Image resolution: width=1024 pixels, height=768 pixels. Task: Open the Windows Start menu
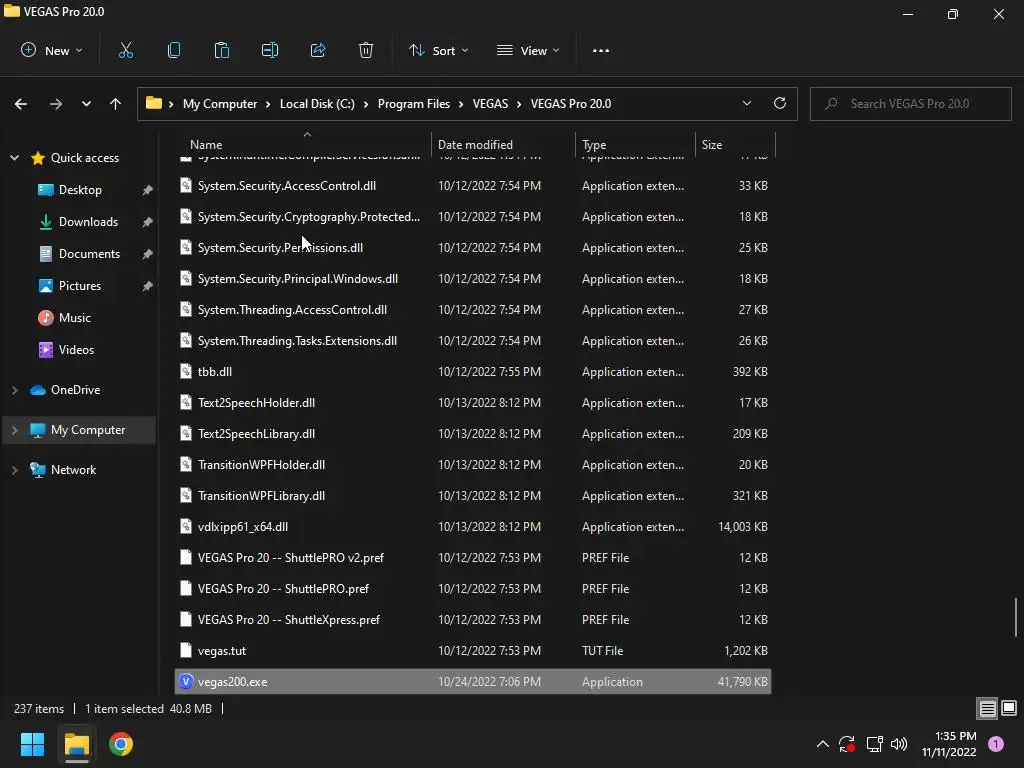click(x=32, y=744)
